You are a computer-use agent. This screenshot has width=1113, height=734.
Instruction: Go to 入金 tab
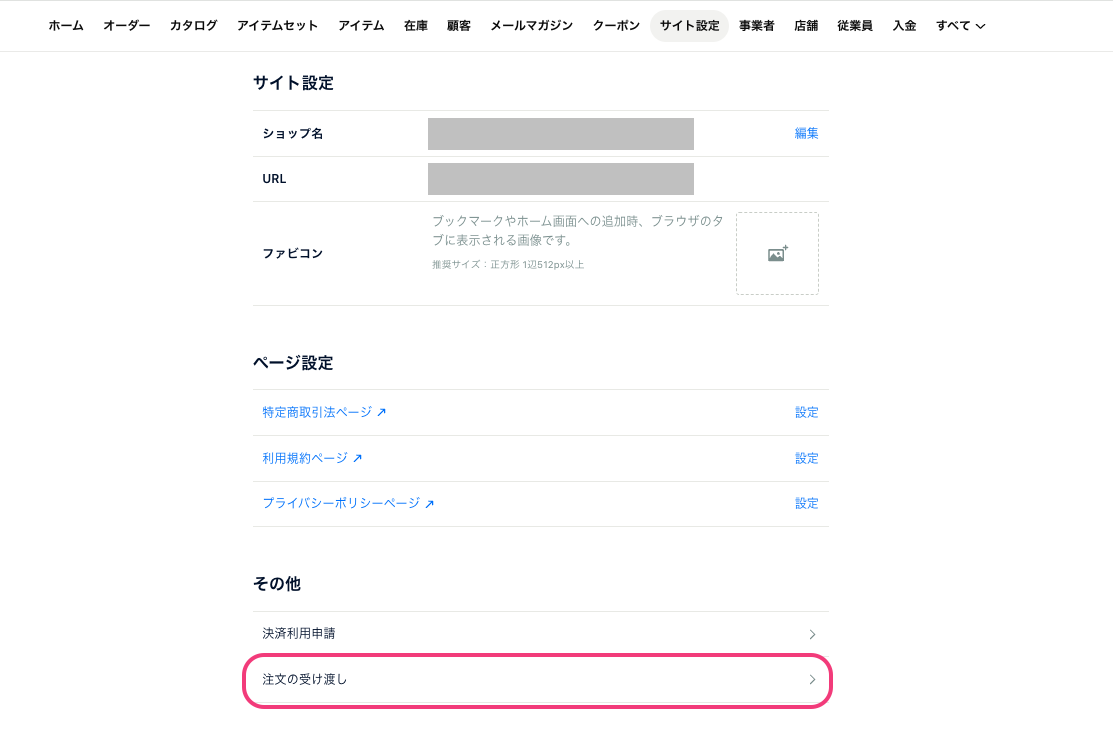click(904, 26)
